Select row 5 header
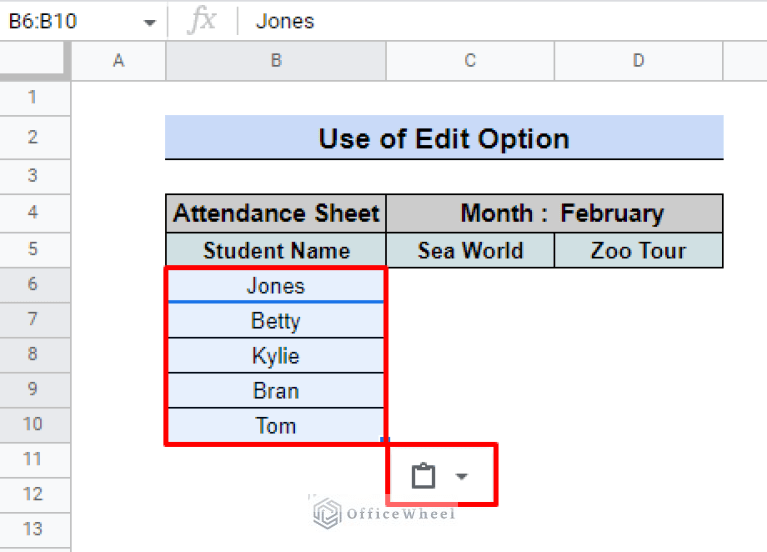The height and width of the screenshot is (552, 767). click(35, 250)
